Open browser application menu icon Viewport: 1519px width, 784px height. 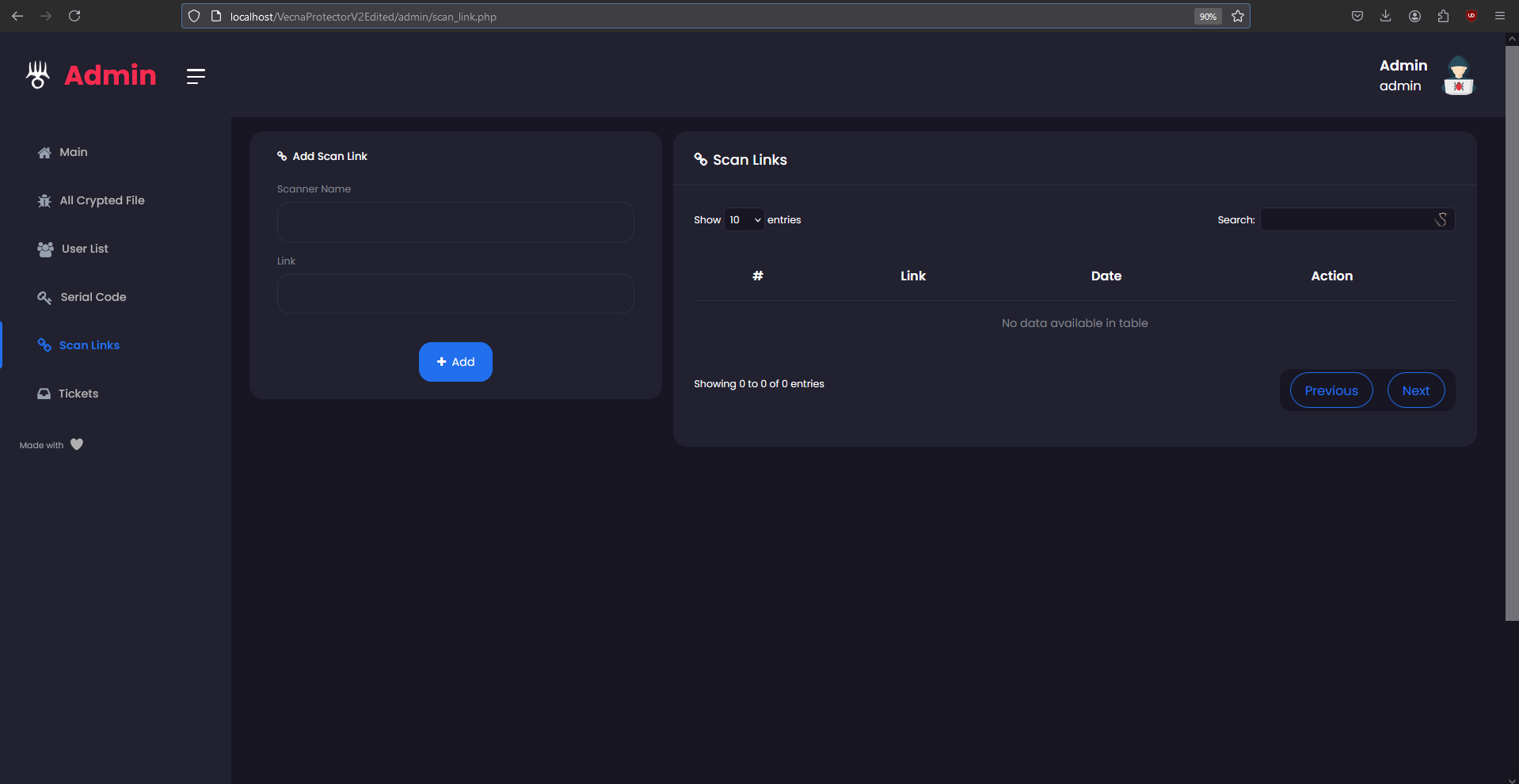(1500, 16)
